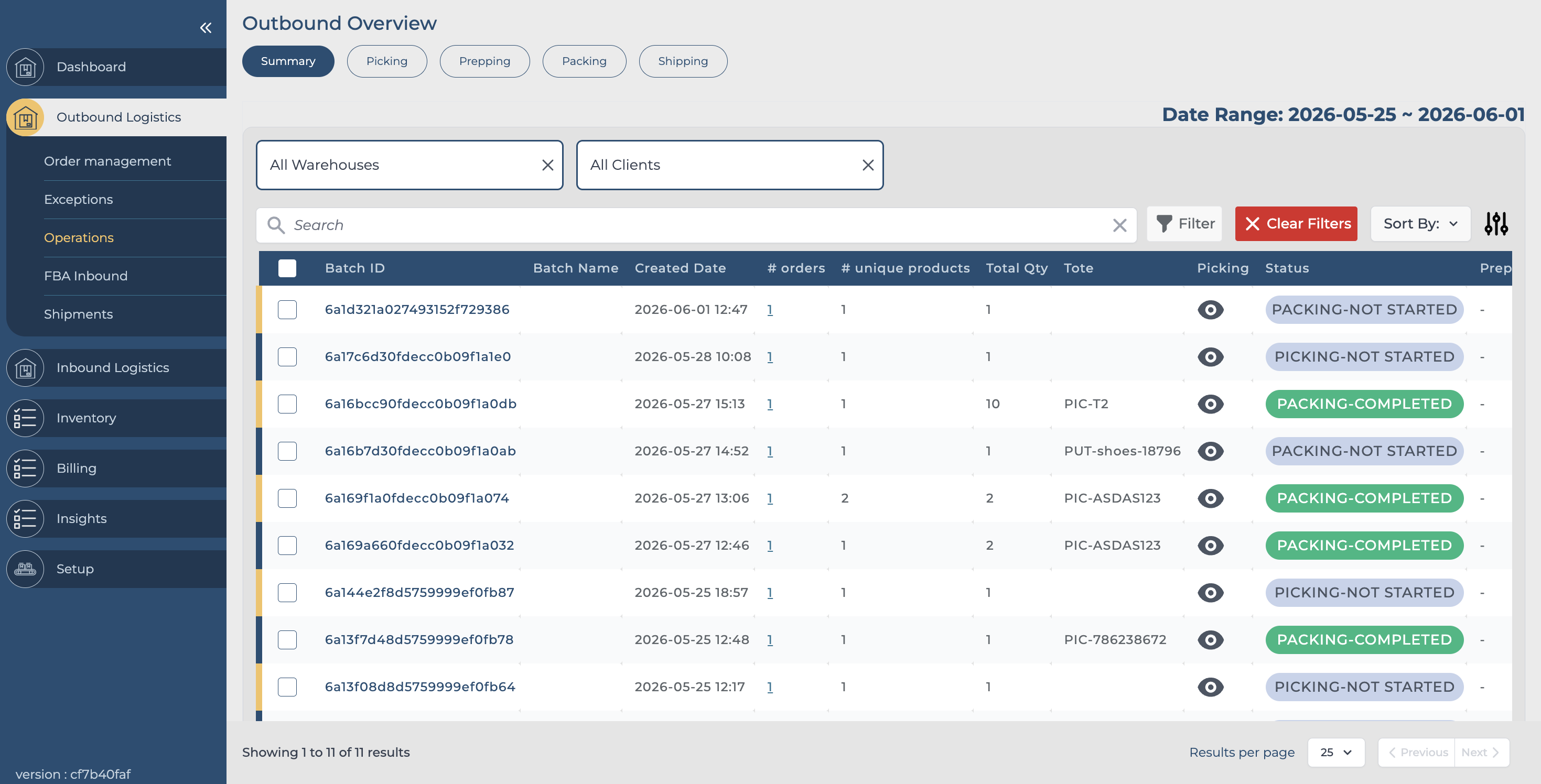Open batch ID 6a16bcc90fdecc0b09f1a0db link
The height and width of the screenshot is (784, 1541).
pos(421,404)
